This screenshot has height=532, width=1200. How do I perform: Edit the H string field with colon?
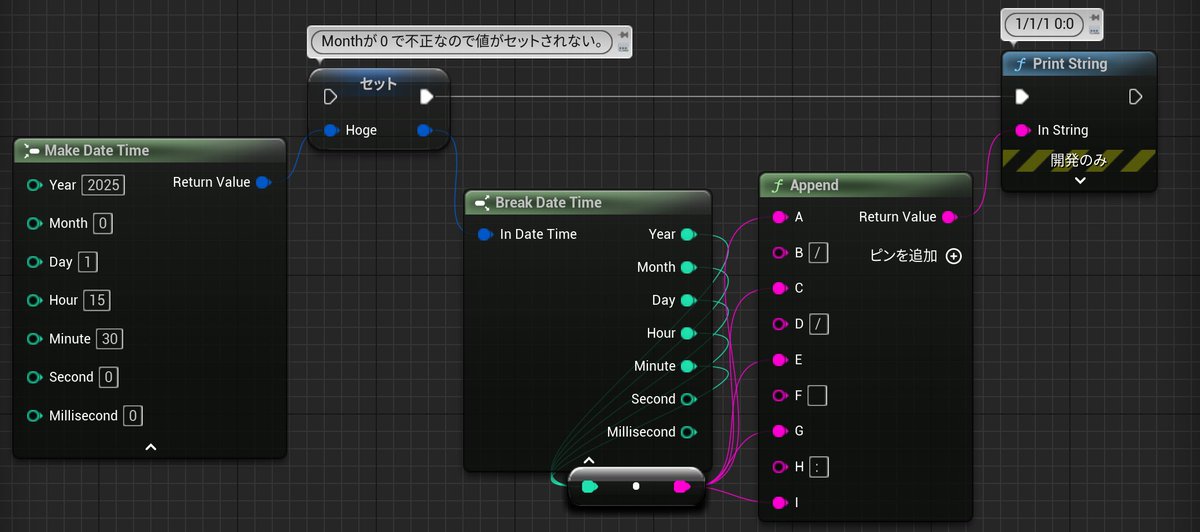(x=820, y=467)
